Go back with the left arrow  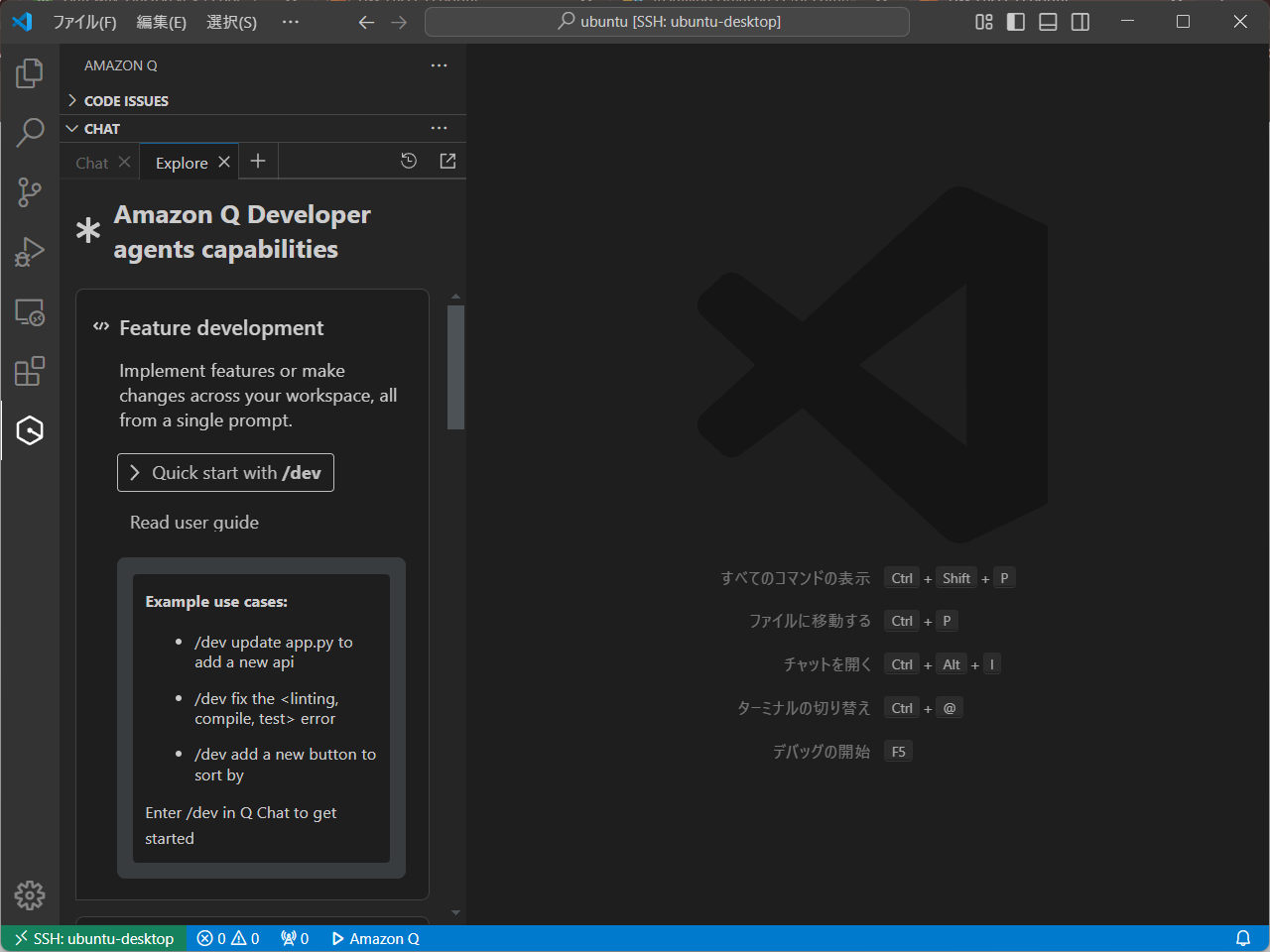(366, 22)
